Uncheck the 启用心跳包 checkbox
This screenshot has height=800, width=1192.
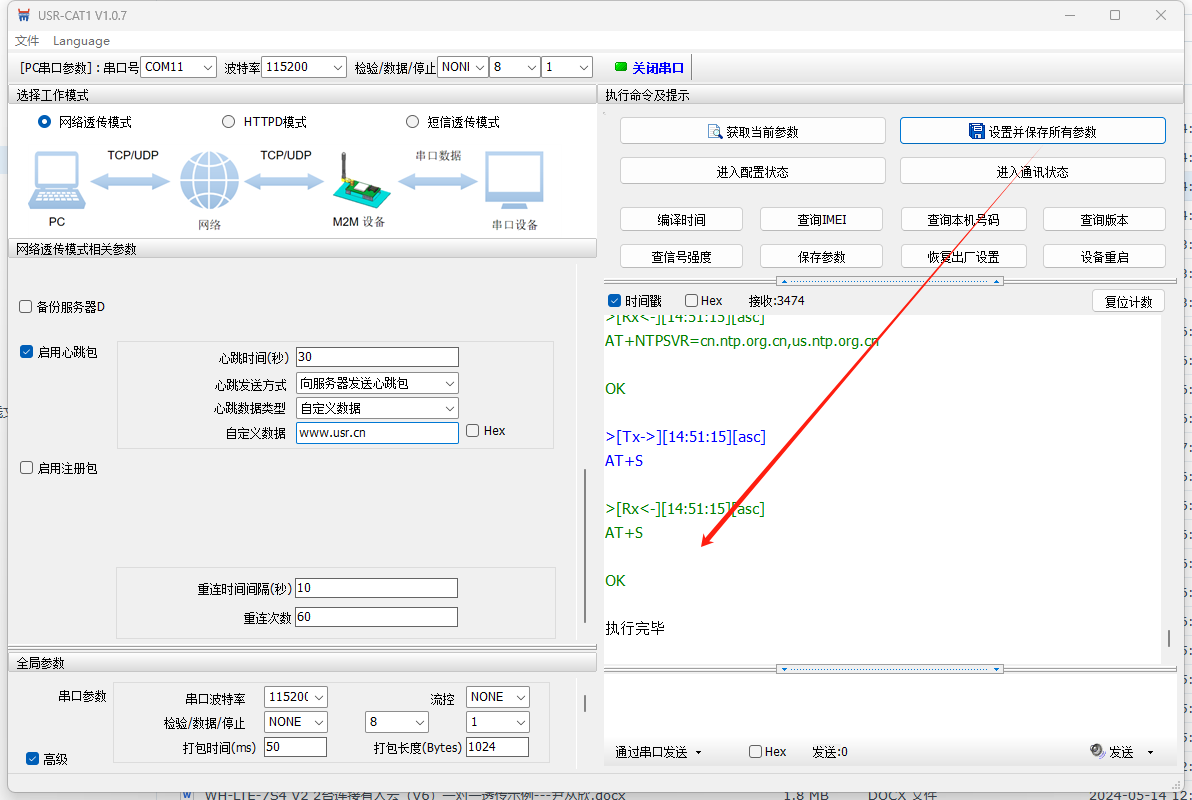coord(26,352)
